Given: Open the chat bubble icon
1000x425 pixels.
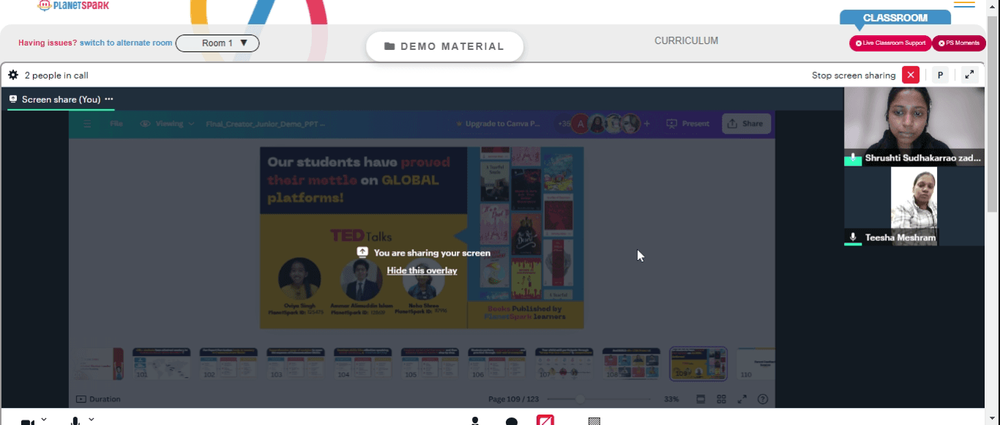Looking at the screenshot, I should pyautogui.click(x=511, y=421).
